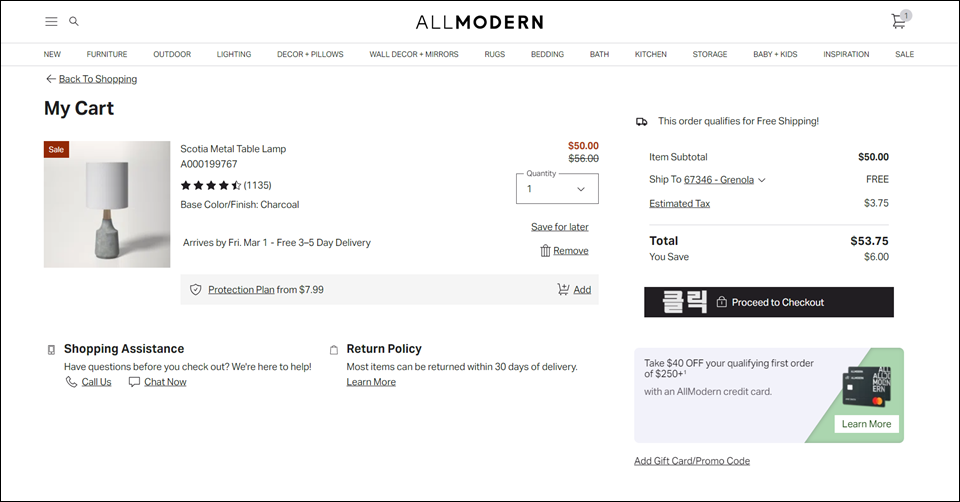Click the chat bubble icon beside Chat Now
Image resolution: width=960 pixels, height=502 pixels.
pos(134,382)
